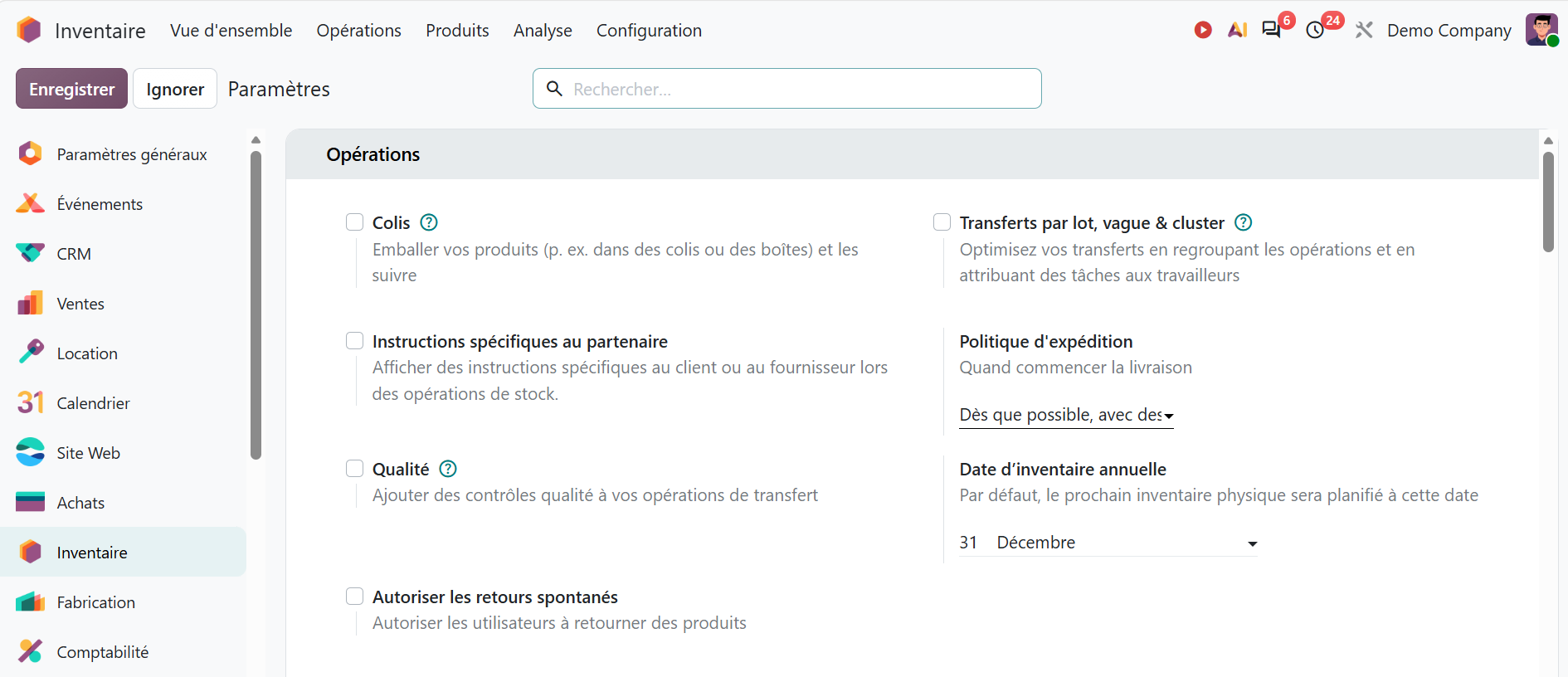Show help for Transferts par lot

click(1244, 222)
